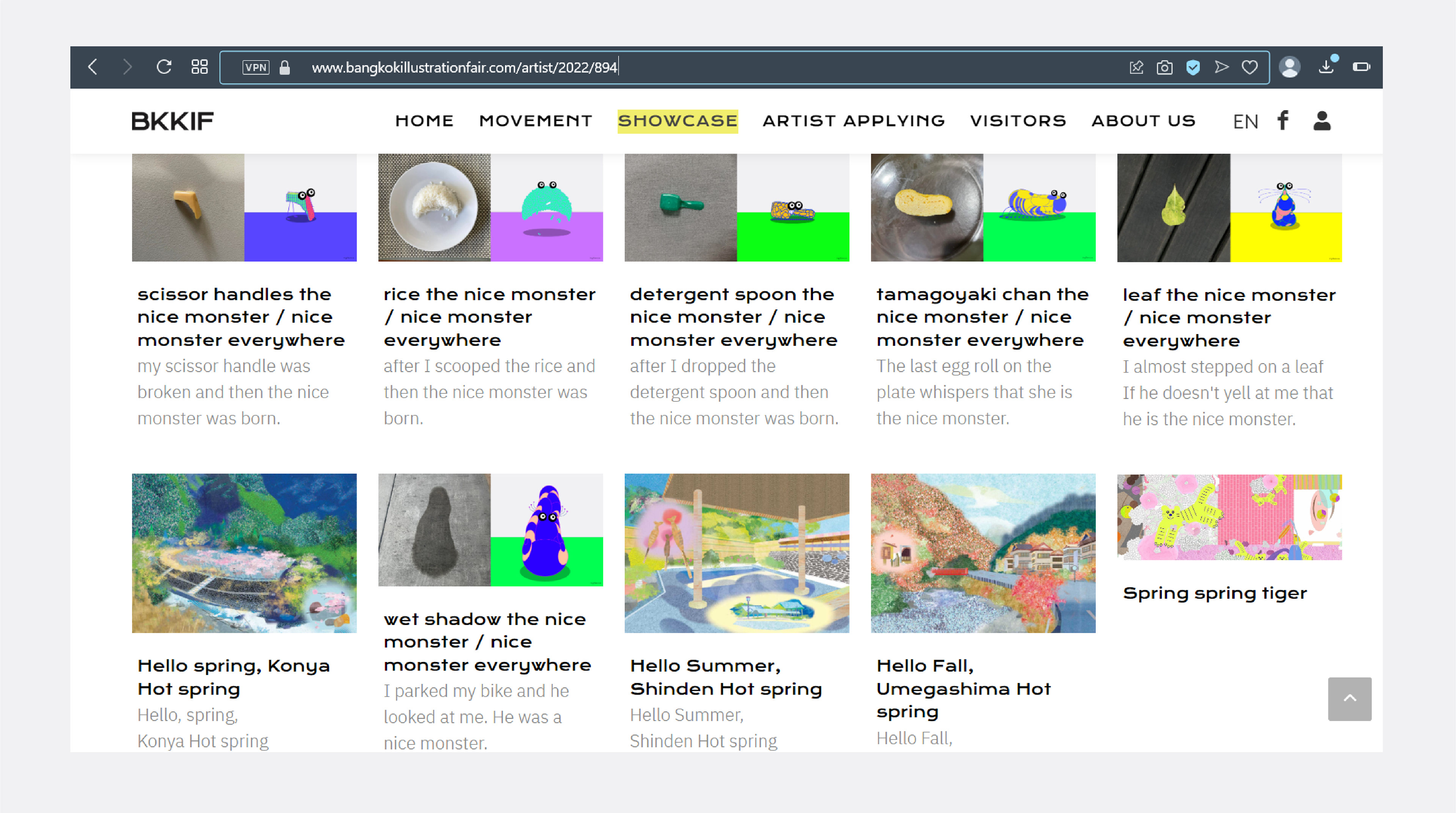This screenshot has width=1456, height=813.
Task: Open the browser profile avatar icon
Action: 1290,67
